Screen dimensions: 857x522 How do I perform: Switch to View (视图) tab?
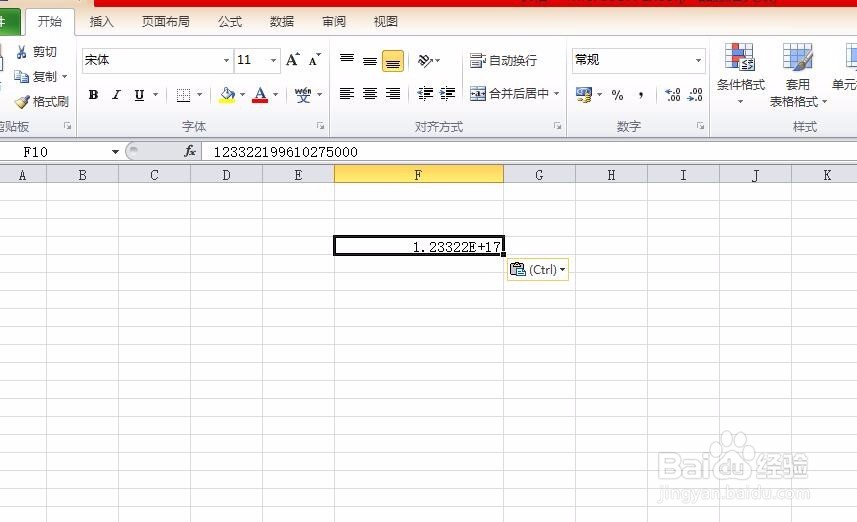click(385, 22)
